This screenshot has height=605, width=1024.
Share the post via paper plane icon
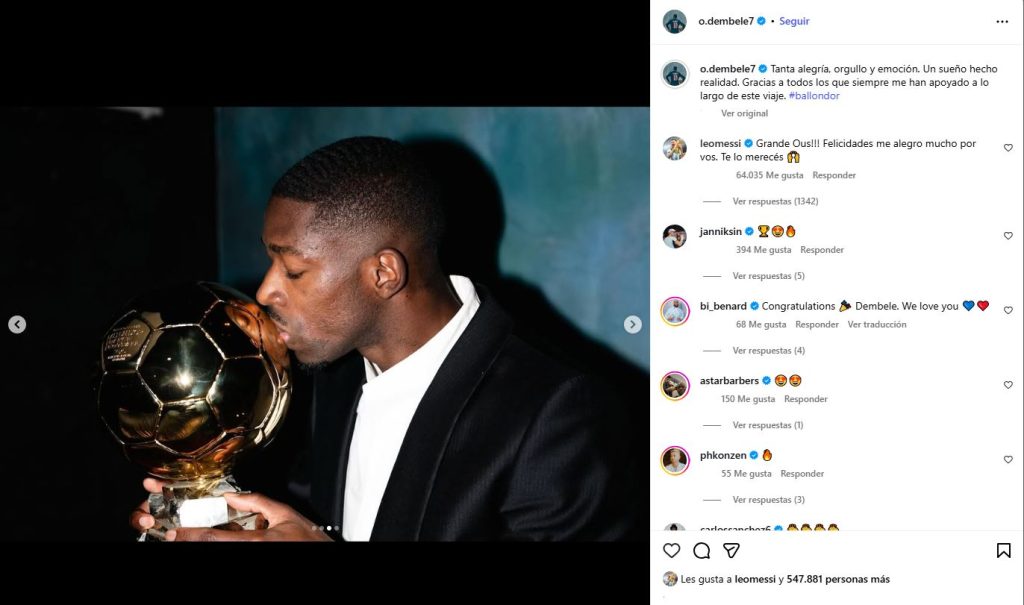pyautogui.click(x=731, y=551)
